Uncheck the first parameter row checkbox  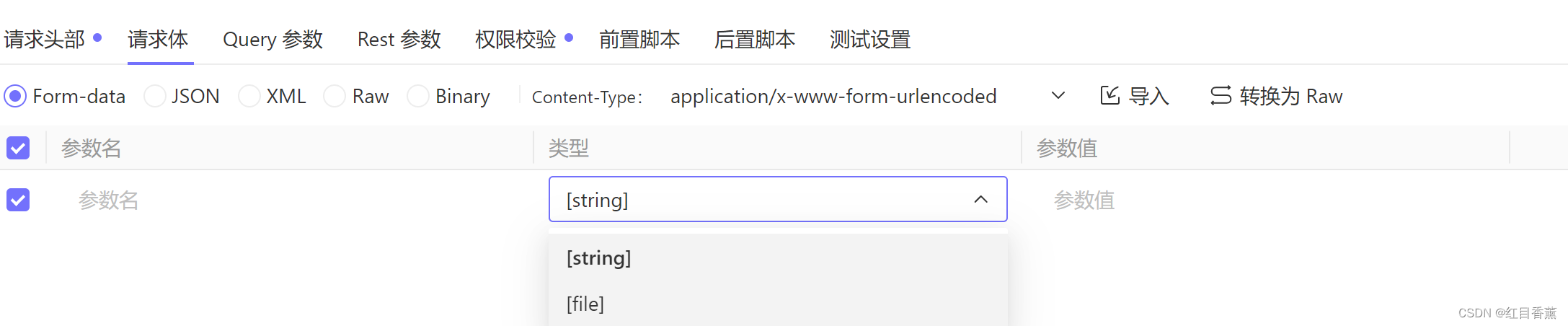pyautogui.click(x=18, y=200)
